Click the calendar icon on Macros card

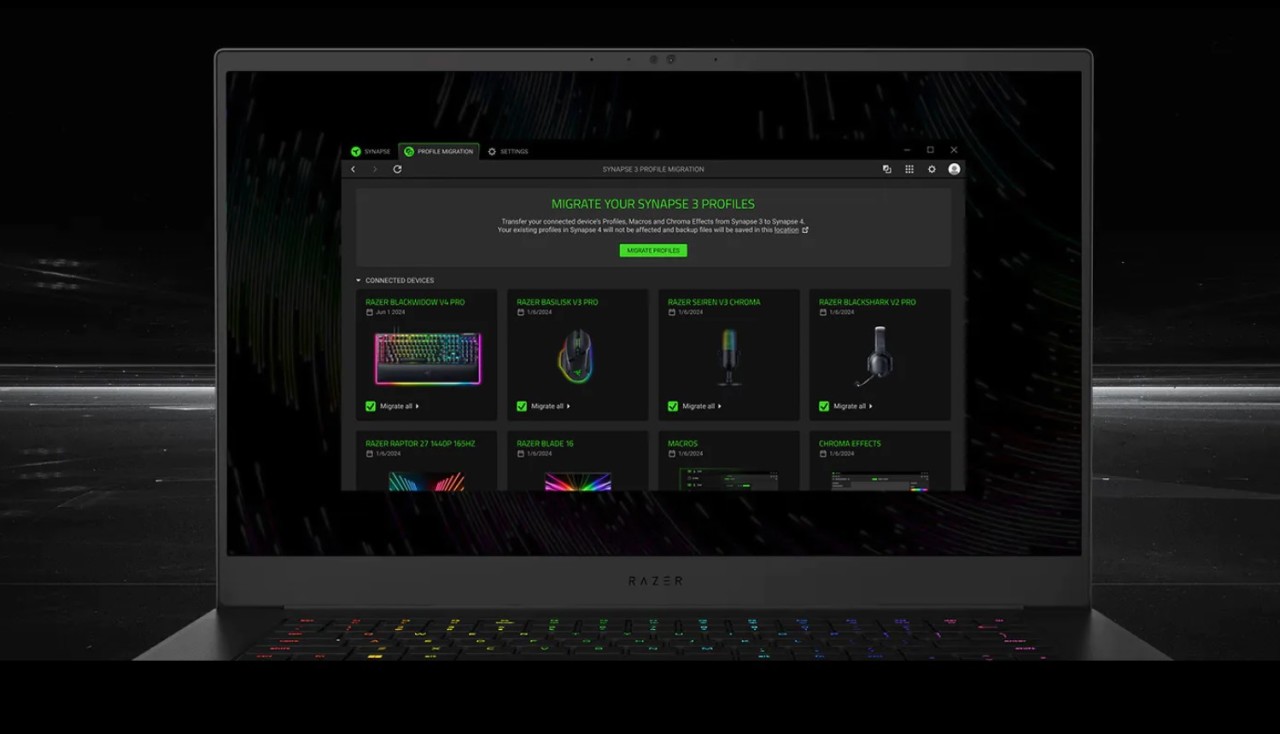pos(671,454)
